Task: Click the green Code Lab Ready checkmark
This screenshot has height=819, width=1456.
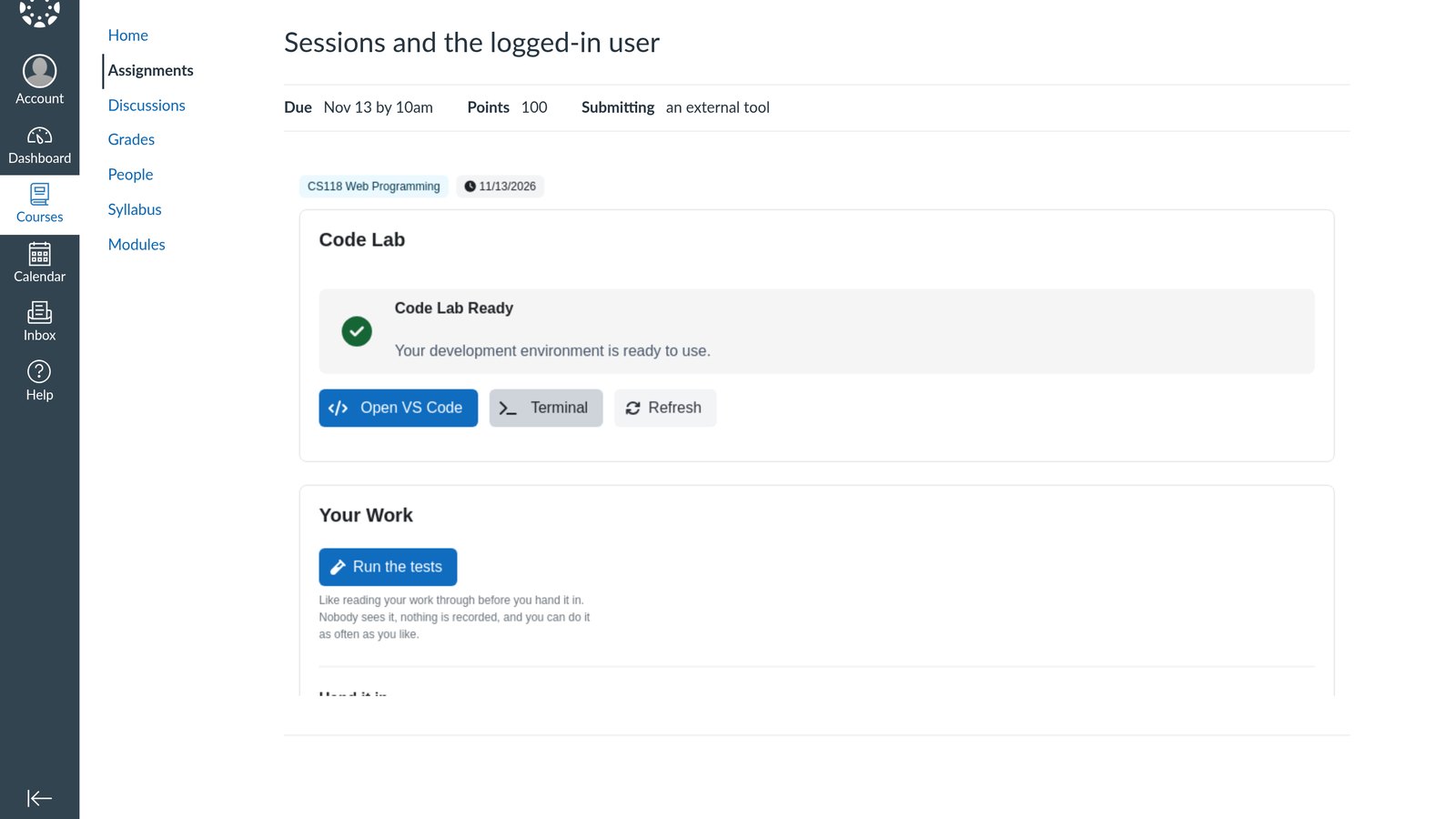Action: (357, 331)
